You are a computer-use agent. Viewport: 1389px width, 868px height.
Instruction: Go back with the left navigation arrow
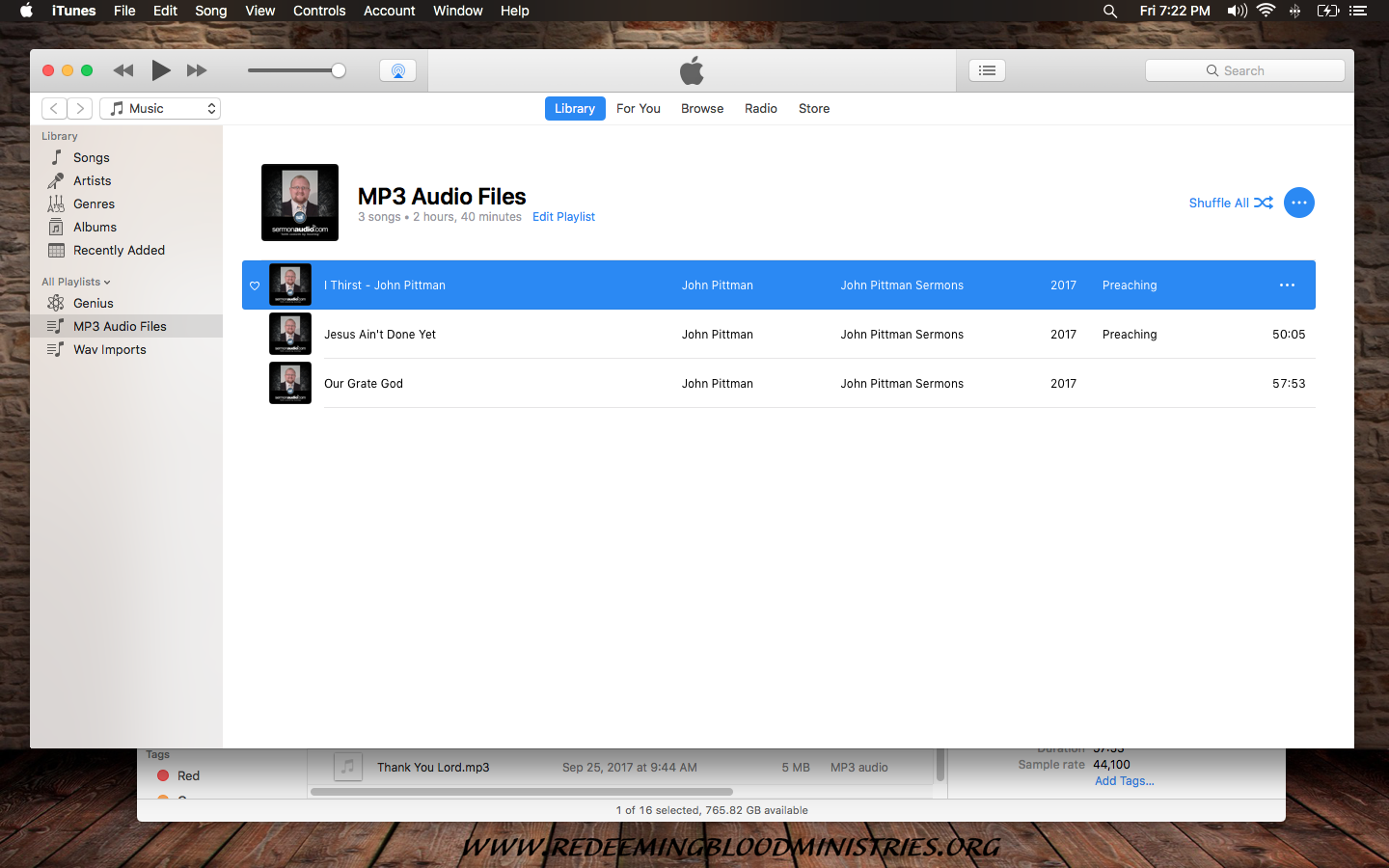click(x=54, y=109)
